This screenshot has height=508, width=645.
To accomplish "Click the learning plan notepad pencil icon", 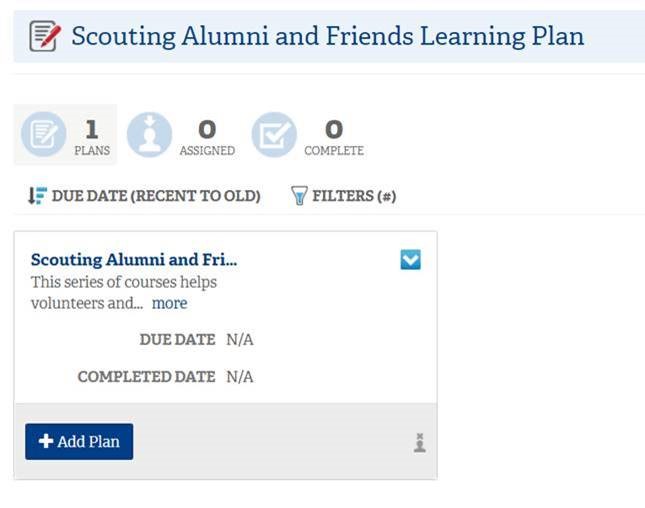I will [45, 36].
